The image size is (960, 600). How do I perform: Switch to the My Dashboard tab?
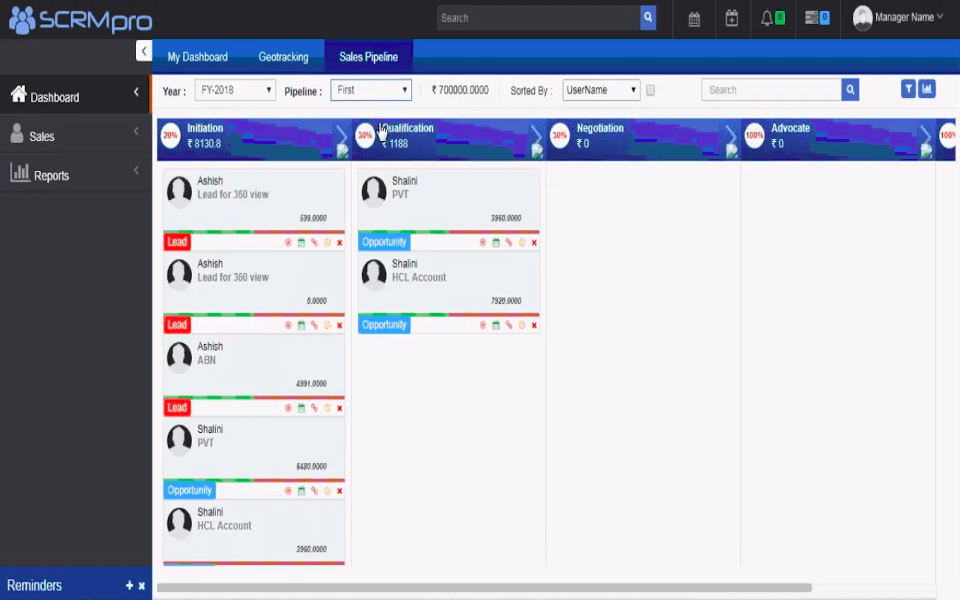[197, 57]
